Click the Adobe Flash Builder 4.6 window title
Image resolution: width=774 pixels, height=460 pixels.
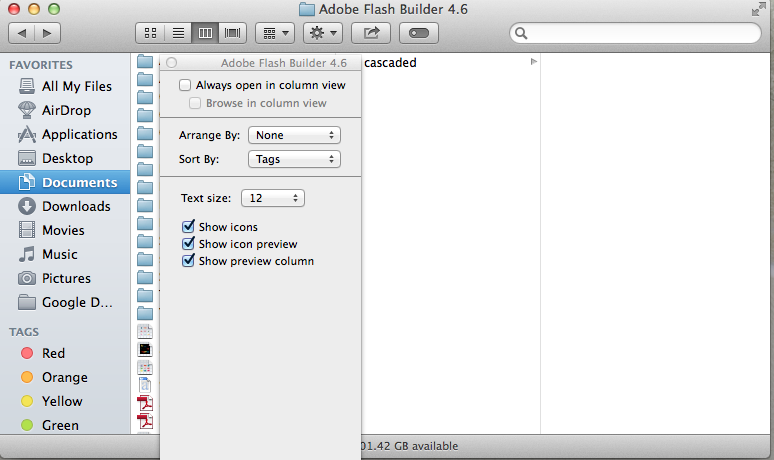click(x=393, y=9)
